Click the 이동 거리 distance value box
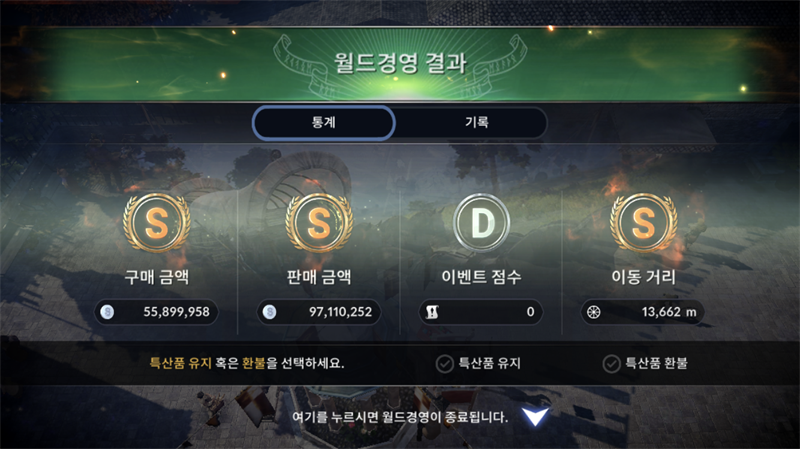This screenshot has width=800, height=449. (643, 312)
